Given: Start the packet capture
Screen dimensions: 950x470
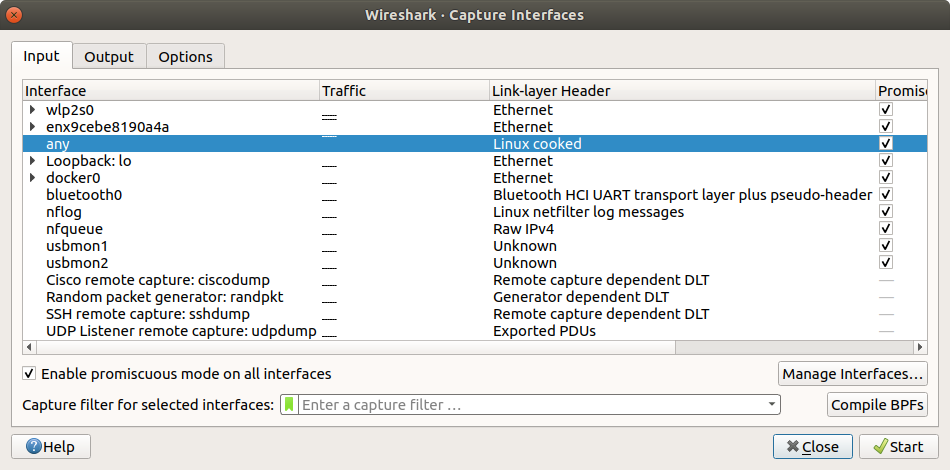Looking at the screenshot, I should 898,446.
